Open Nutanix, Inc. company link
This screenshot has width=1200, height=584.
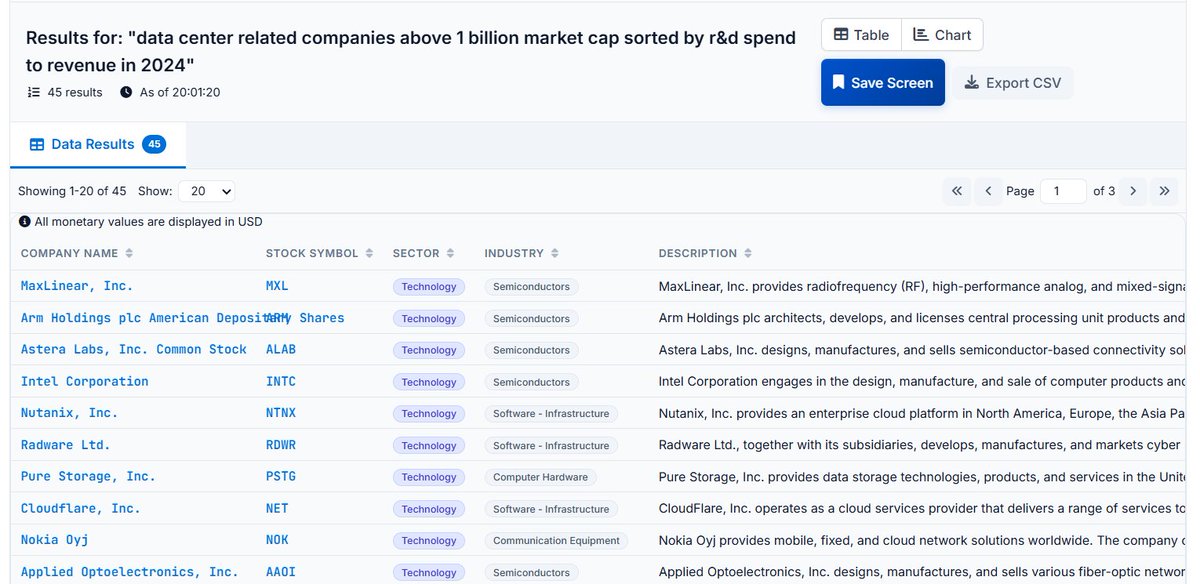[69, 413]
